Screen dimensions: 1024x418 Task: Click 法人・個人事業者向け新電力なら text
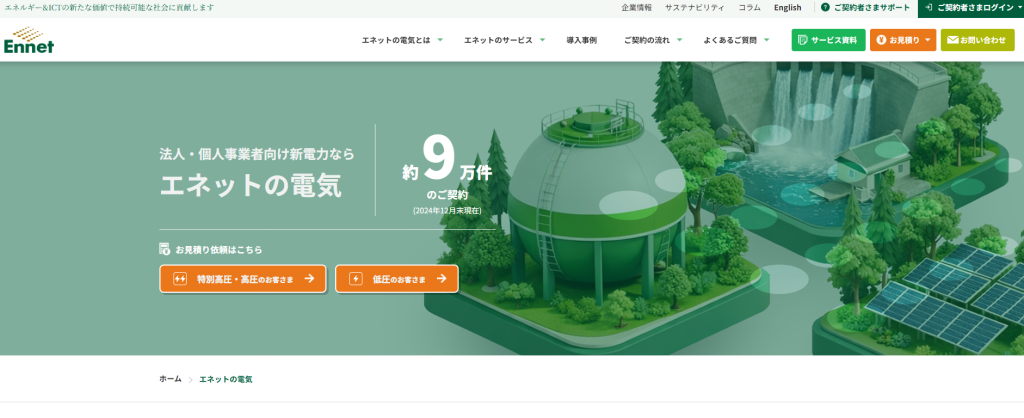[257, 154]
